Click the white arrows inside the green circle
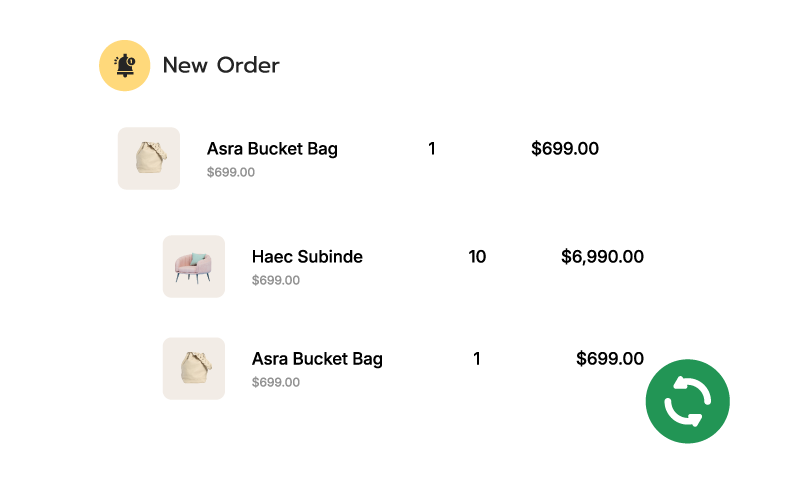 687,402
